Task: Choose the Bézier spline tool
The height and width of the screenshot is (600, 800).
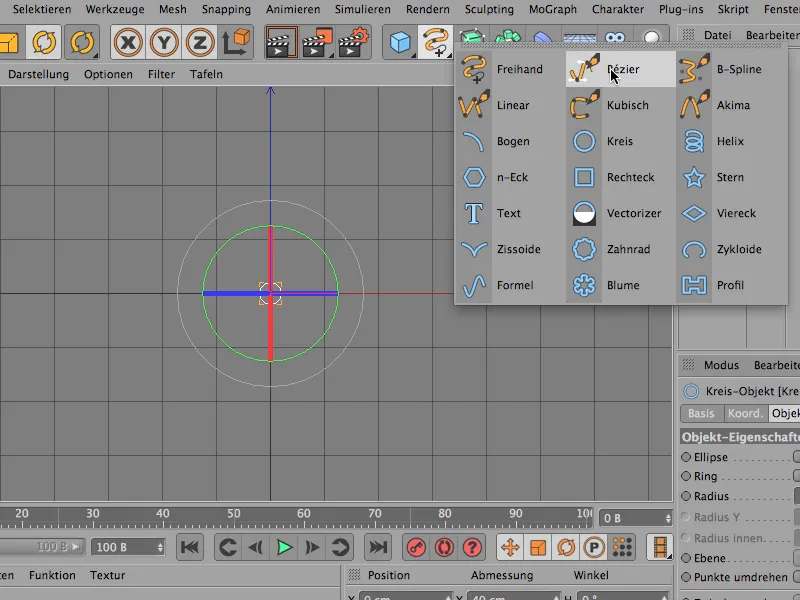Action: pyautogui.click(x=620, y=69)
